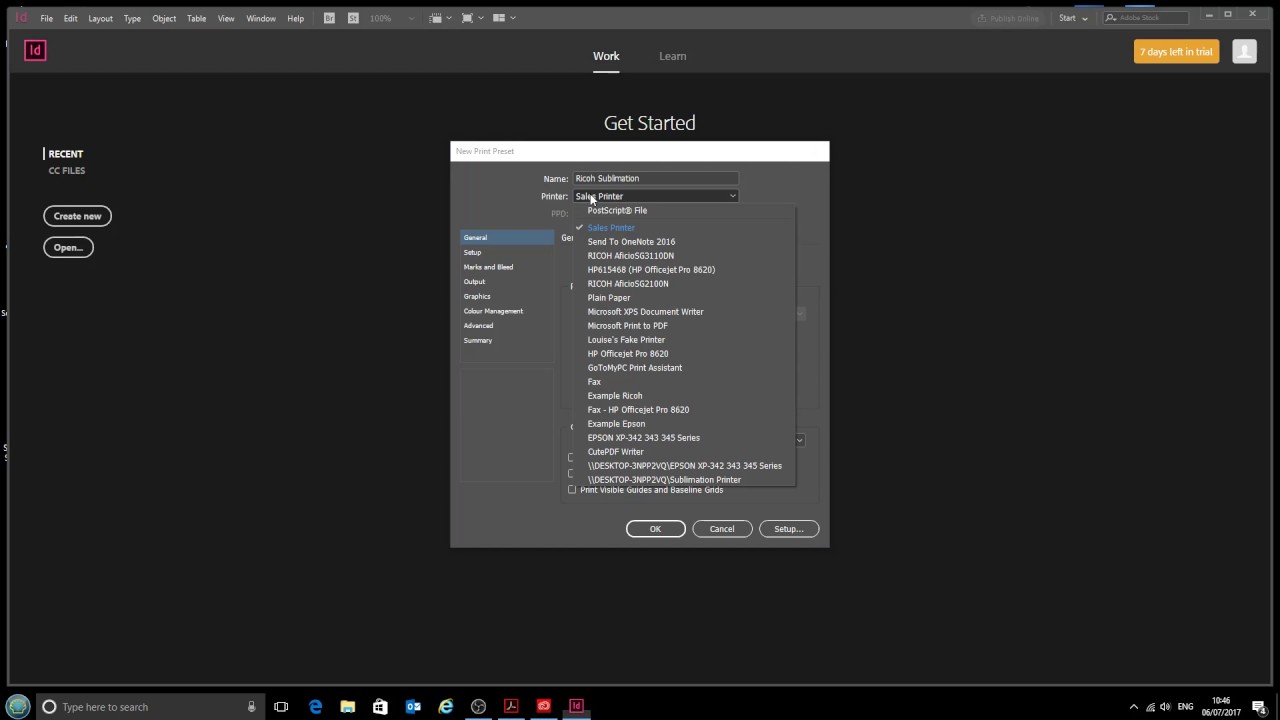Open the Action Center notifications icon
This screenshot has height=720, width=1280.
tap(1259, 707)
